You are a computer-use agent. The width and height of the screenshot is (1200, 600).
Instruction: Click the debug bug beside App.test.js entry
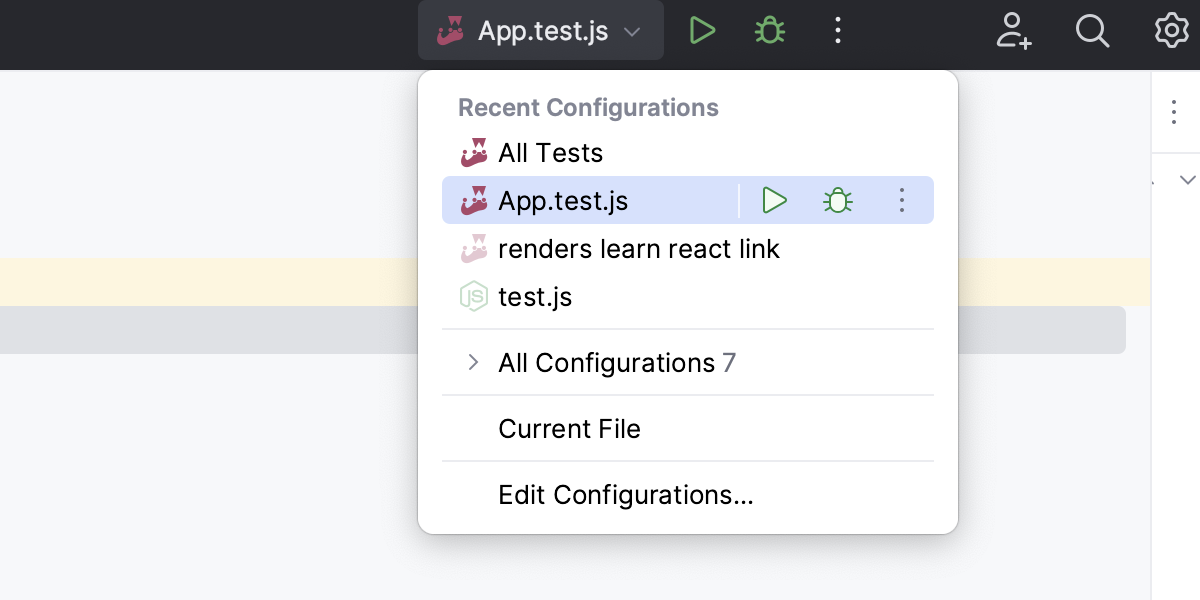(x=837, y=200)
